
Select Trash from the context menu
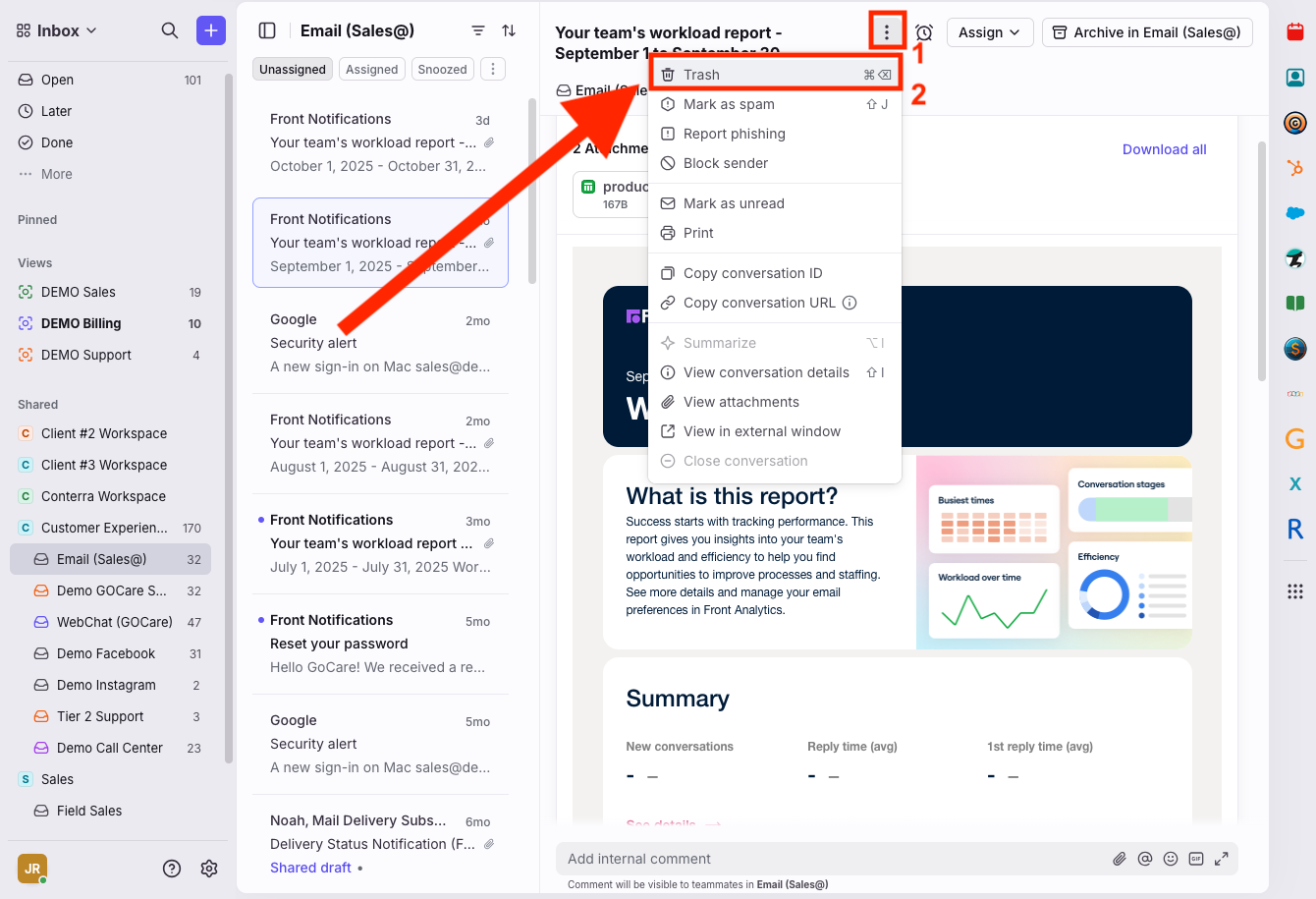pos(701,75)
